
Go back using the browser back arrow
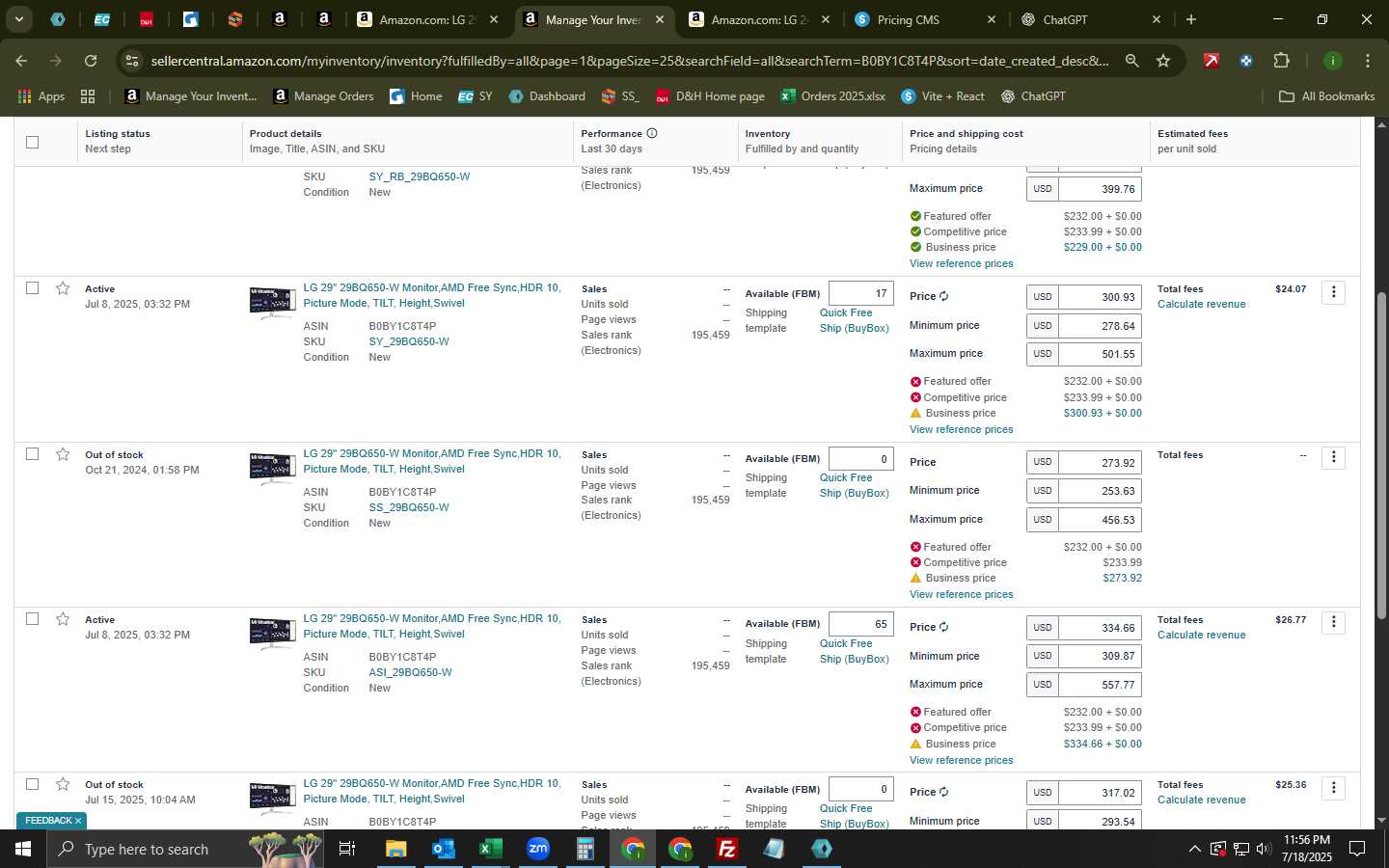point(21,61)
